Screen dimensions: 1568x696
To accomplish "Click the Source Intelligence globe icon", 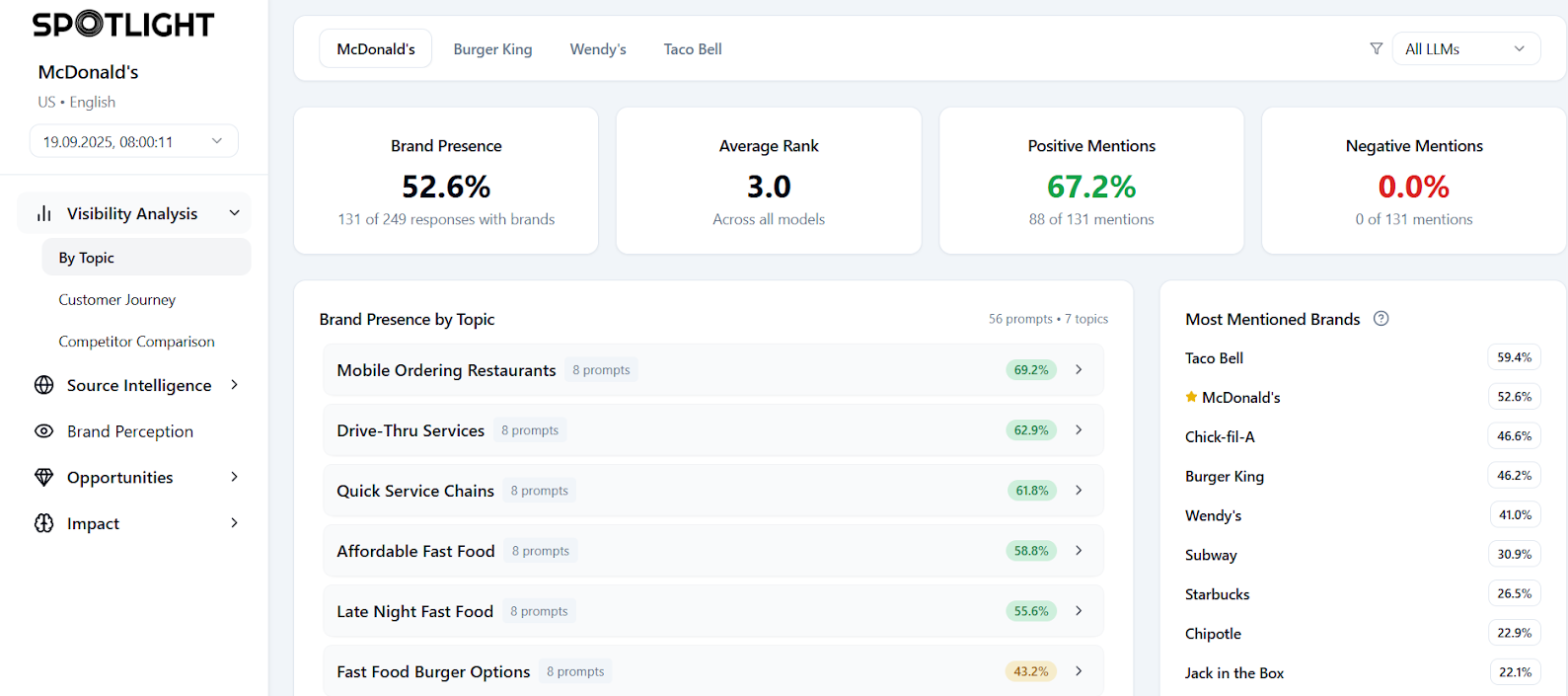I will pyautogui.click(x=43, y=385).
